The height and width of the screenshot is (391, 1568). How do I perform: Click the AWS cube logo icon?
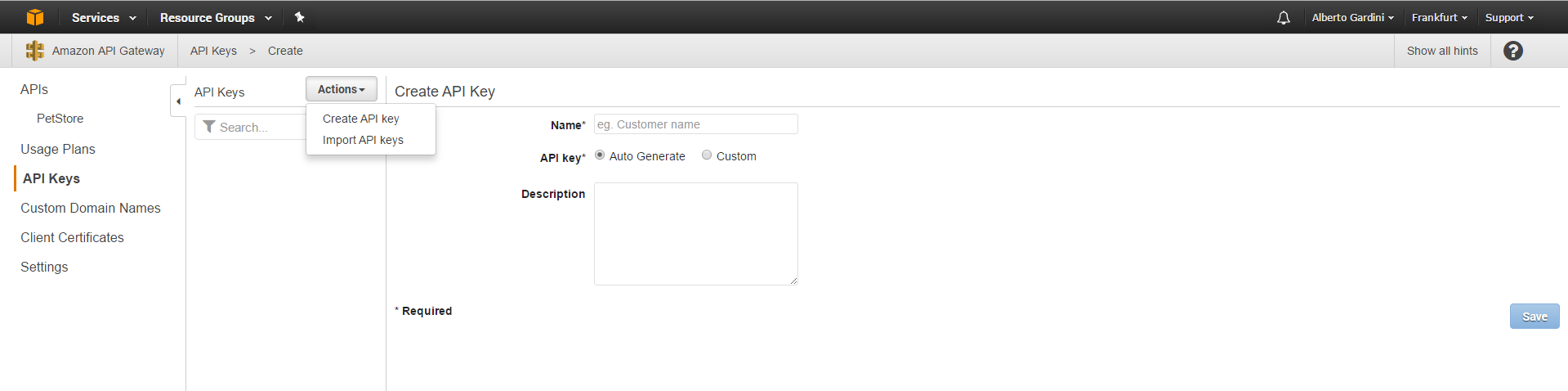(x=34, y=17)
